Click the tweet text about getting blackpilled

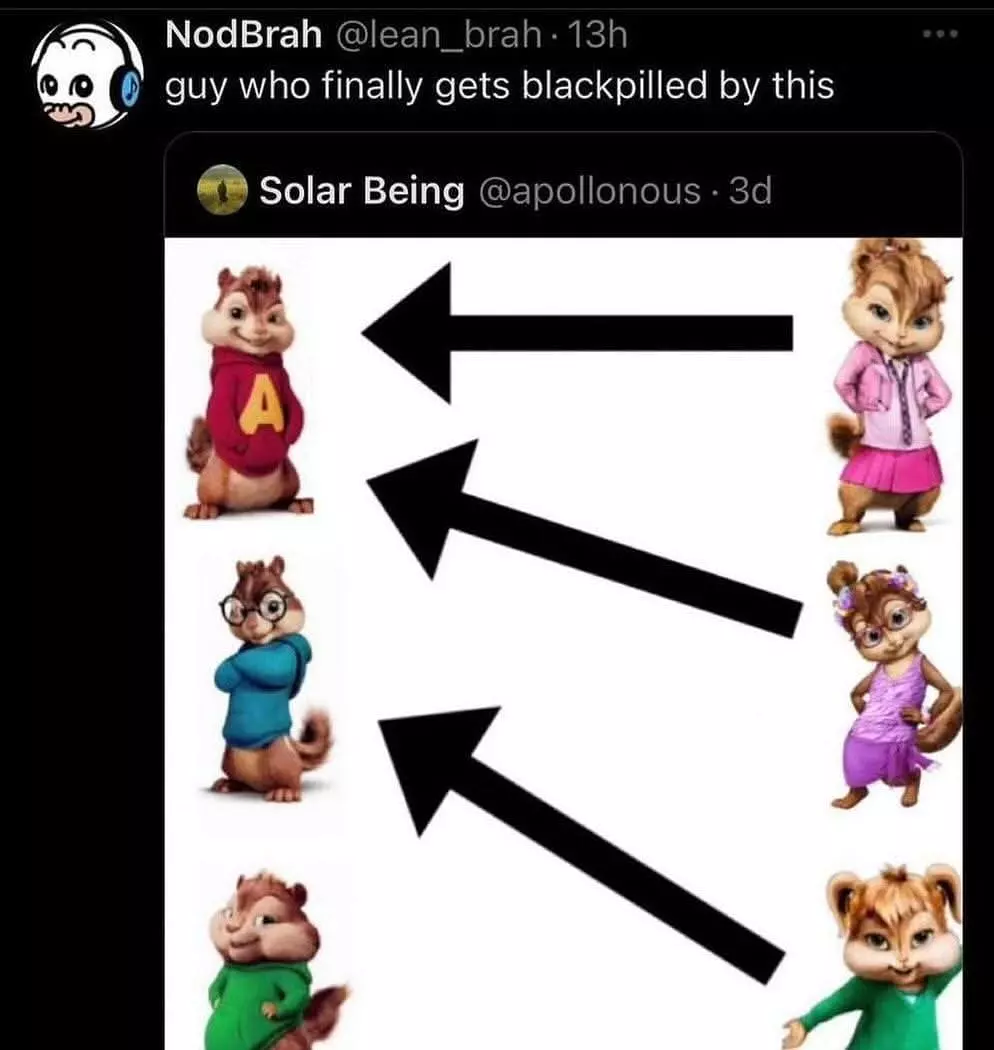(x=500, y=87)
